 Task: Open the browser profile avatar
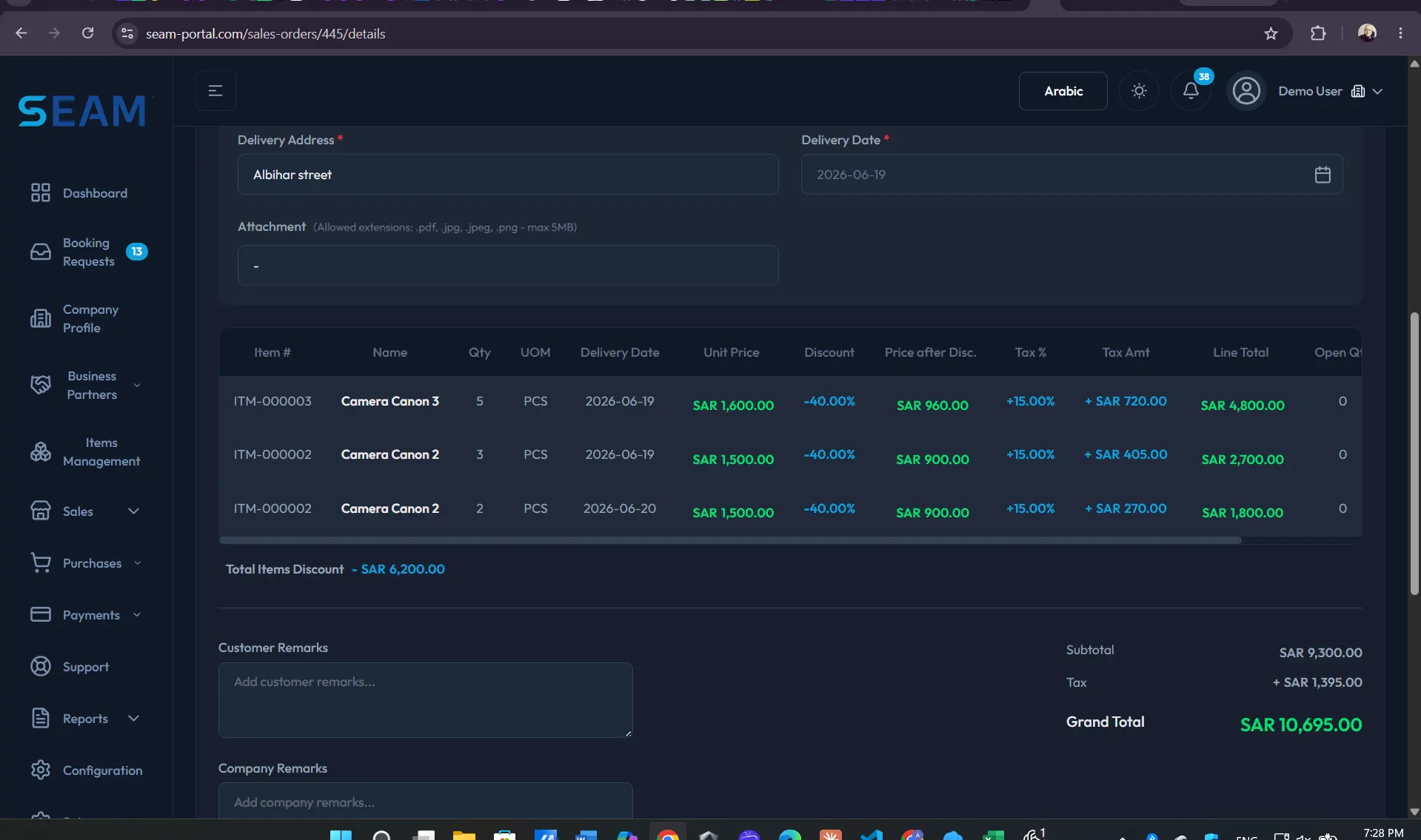[1367, 33]
